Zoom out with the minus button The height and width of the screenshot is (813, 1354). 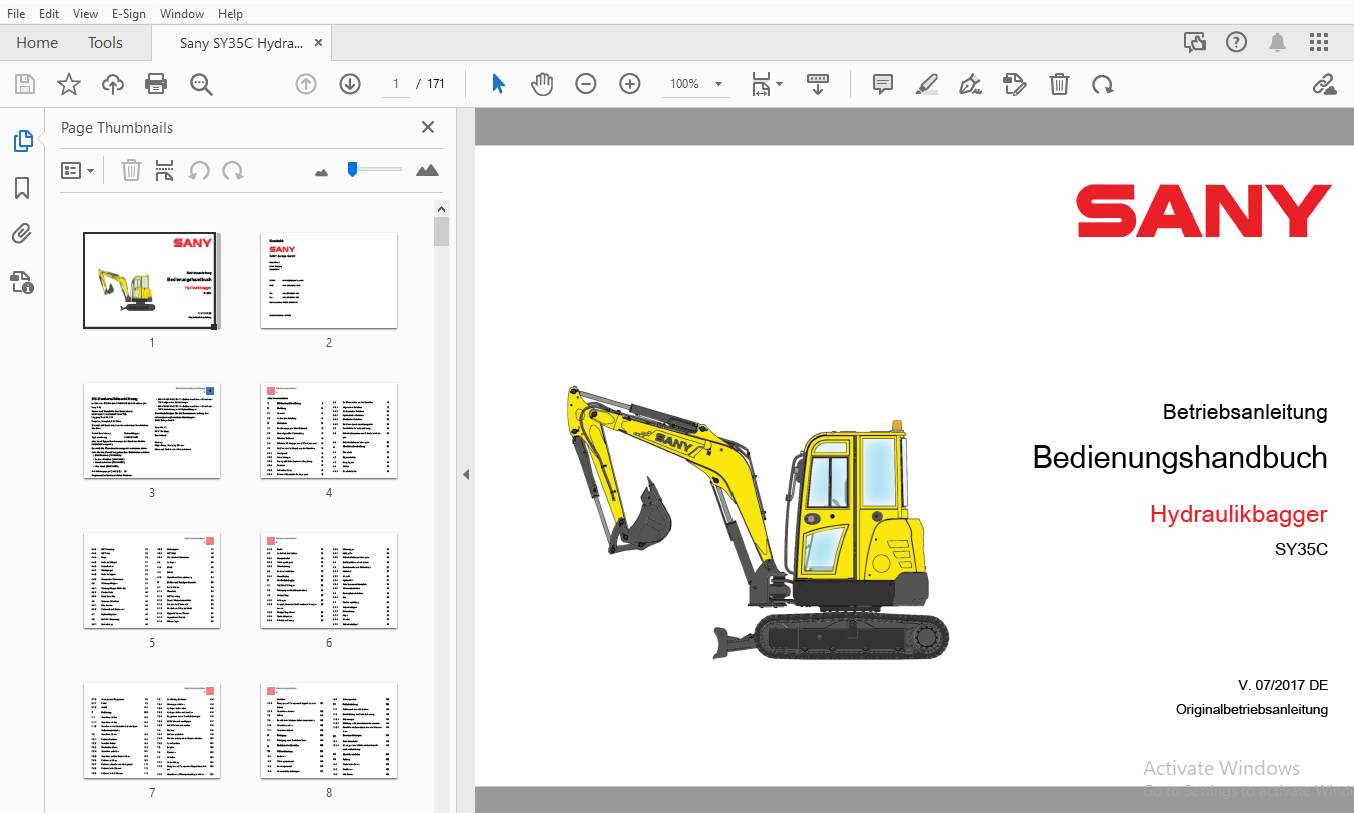(586, 84)
